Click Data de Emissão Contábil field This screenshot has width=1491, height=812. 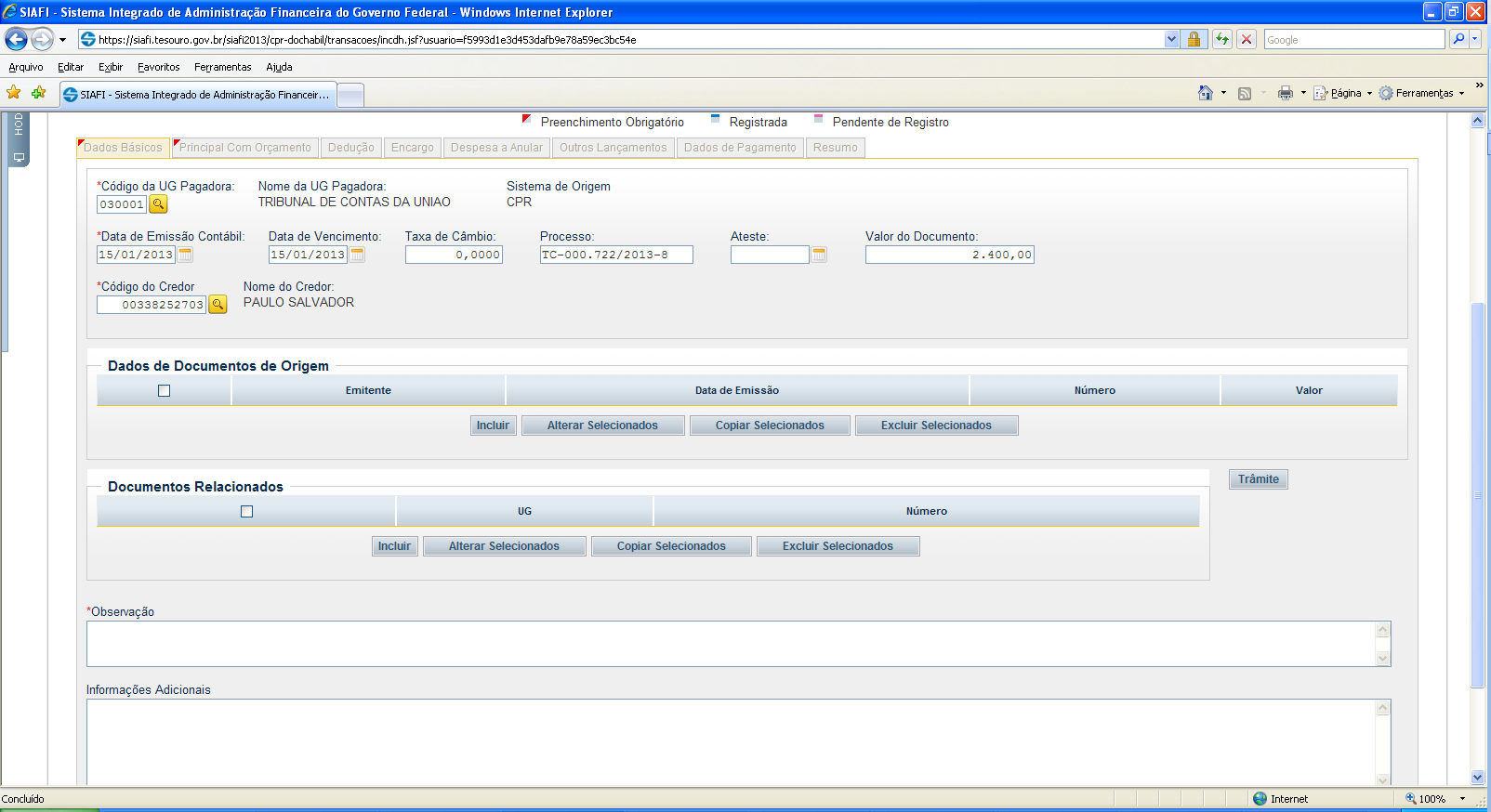point(137,255)
